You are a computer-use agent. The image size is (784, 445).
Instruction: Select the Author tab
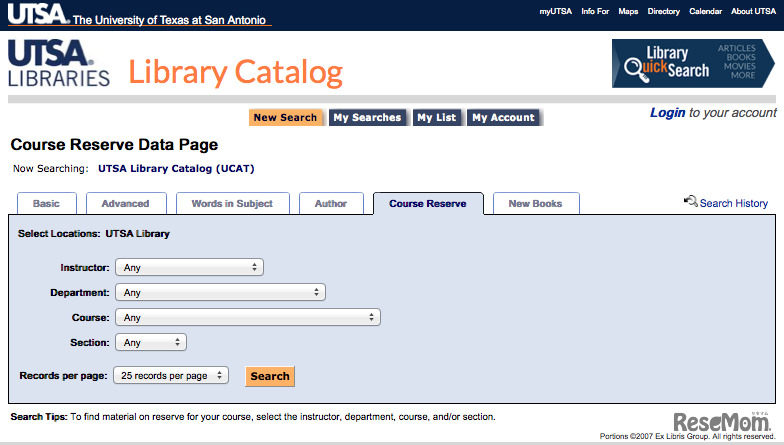(331, 203)
